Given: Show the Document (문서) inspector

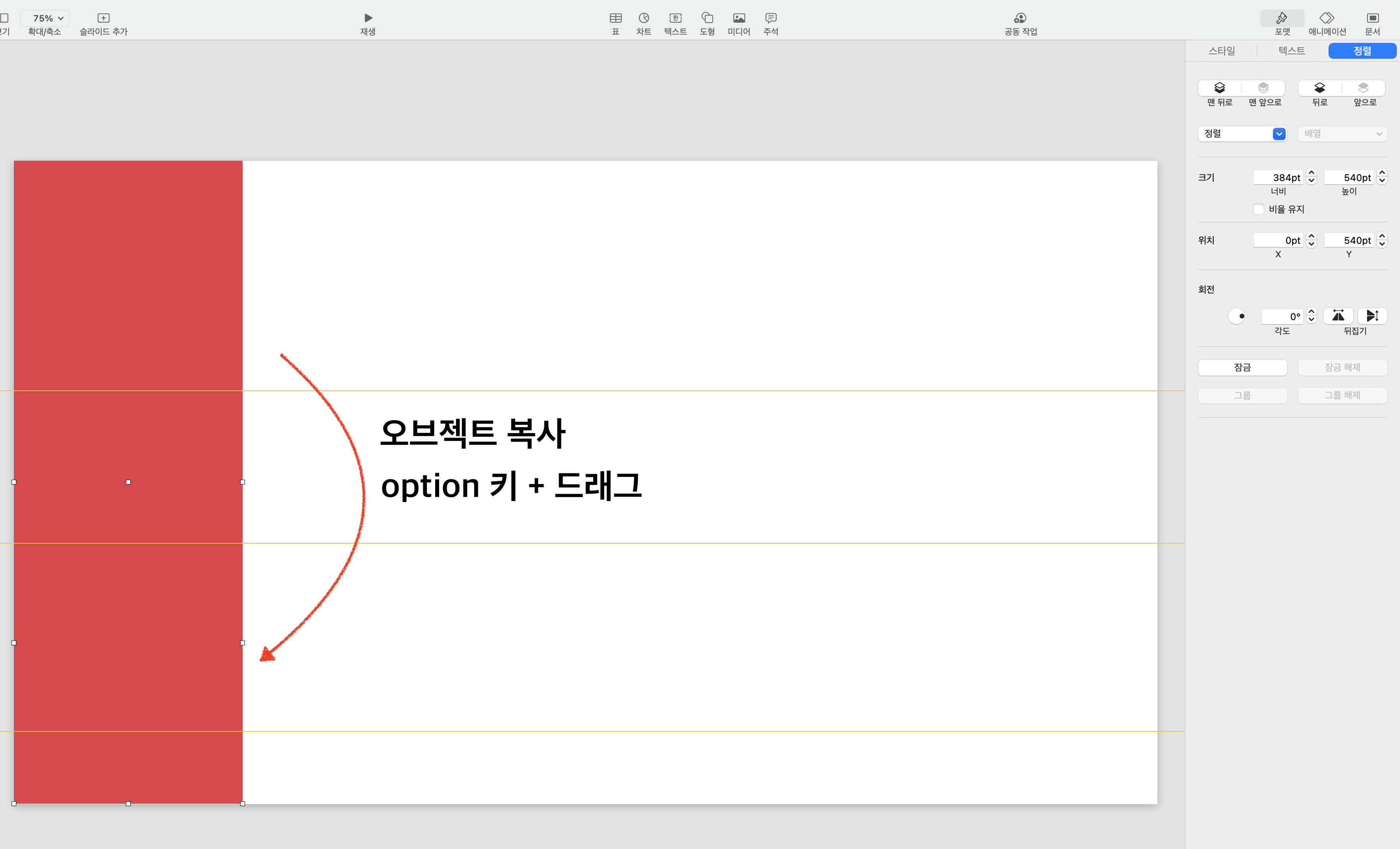Looking at the screenshot, I should click(1372, 18).
